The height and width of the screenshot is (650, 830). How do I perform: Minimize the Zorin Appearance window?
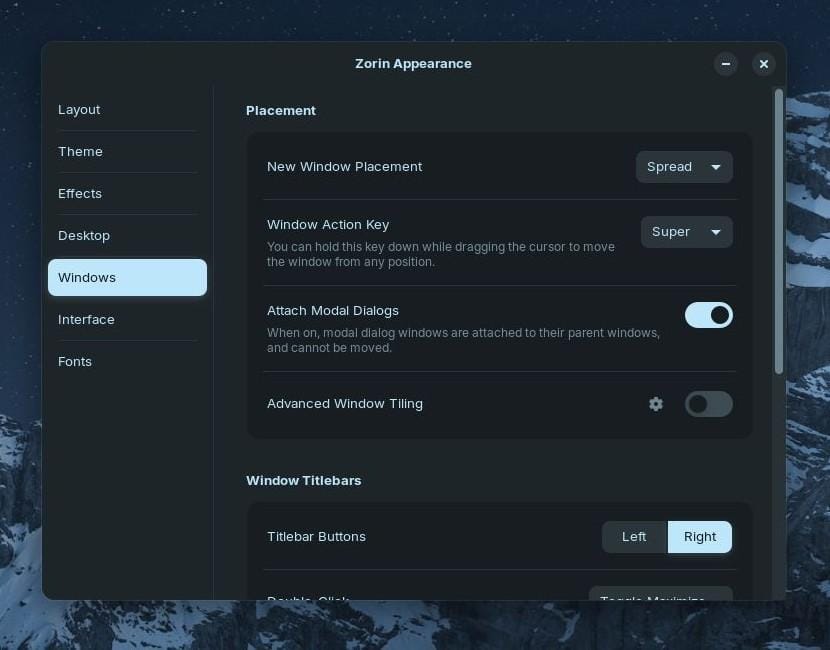pos(726,64)
